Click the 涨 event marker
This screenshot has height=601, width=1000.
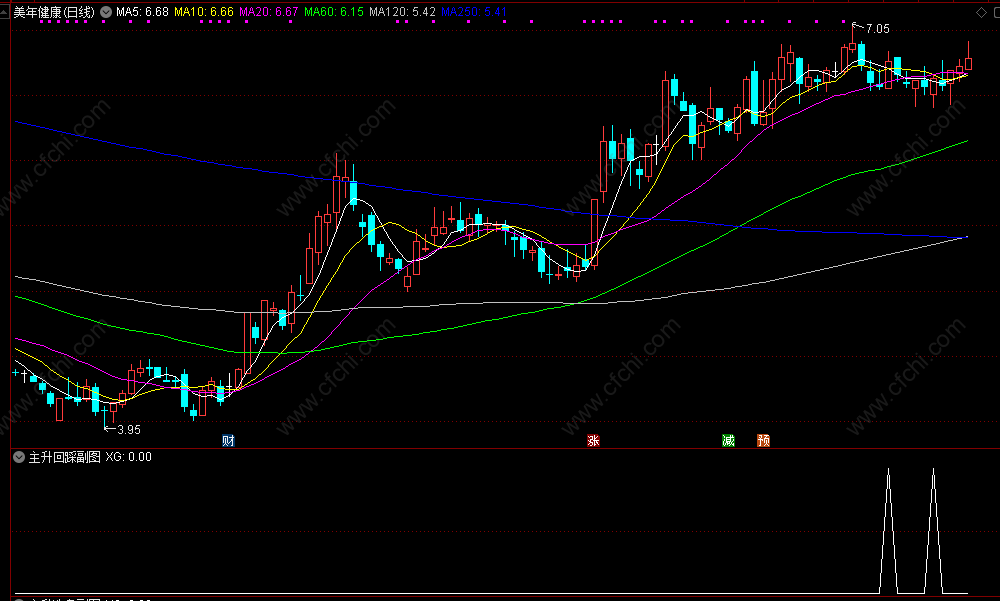(x=593, y=440)
